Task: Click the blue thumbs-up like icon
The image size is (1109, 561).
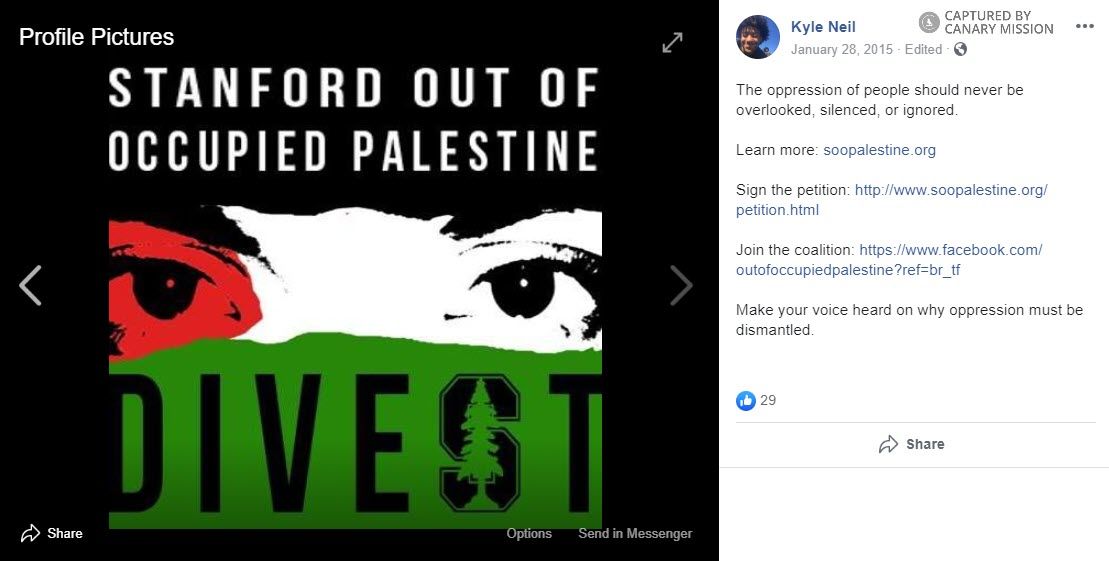Action: 746,400
